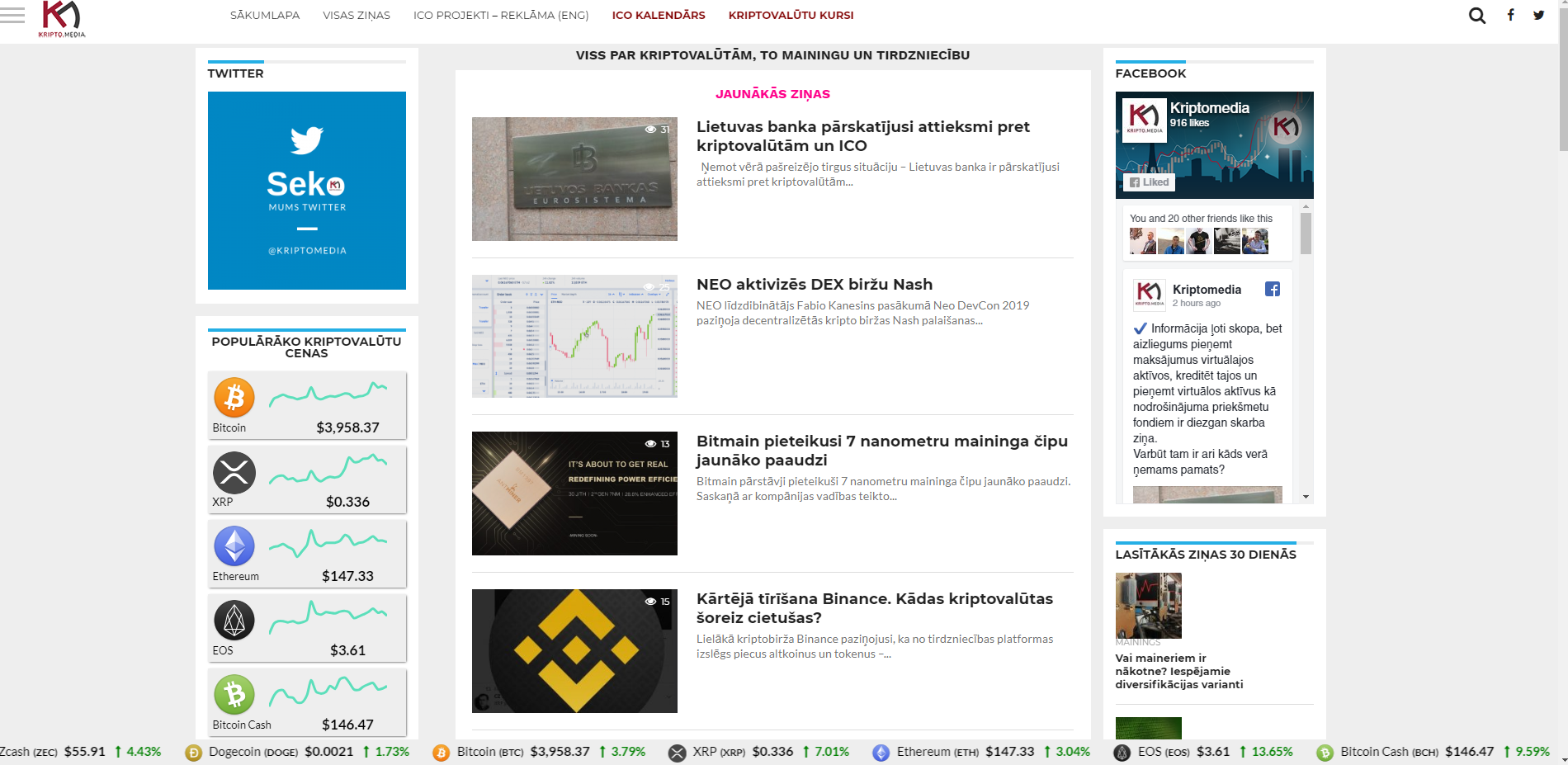The height and width of the screenshot is (765, 1568).
Task: Select the ICO KALENDĀRS menu item
Action: (658, 15)
